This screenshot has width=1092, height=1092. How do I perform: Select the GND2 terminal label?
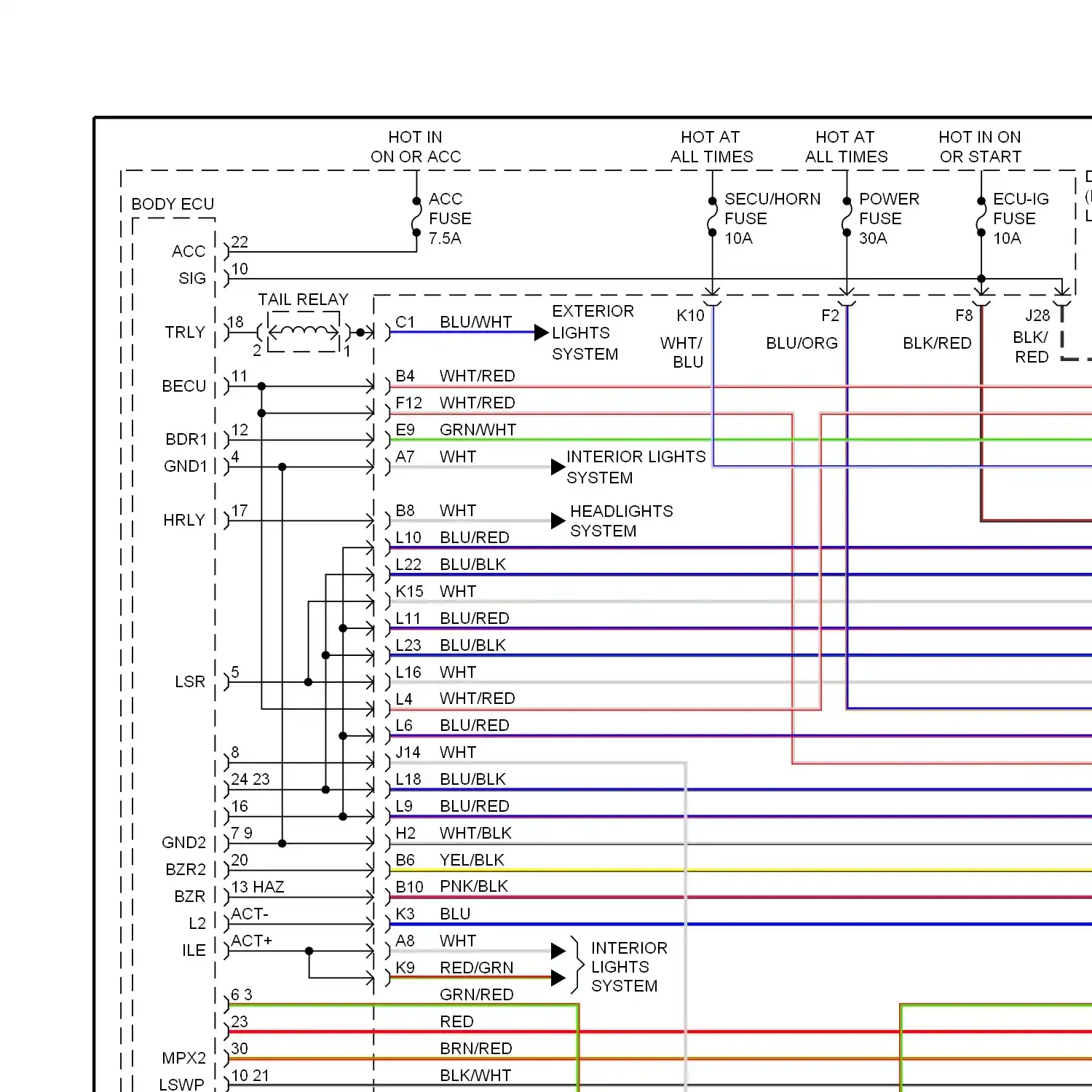click(183, 843)
